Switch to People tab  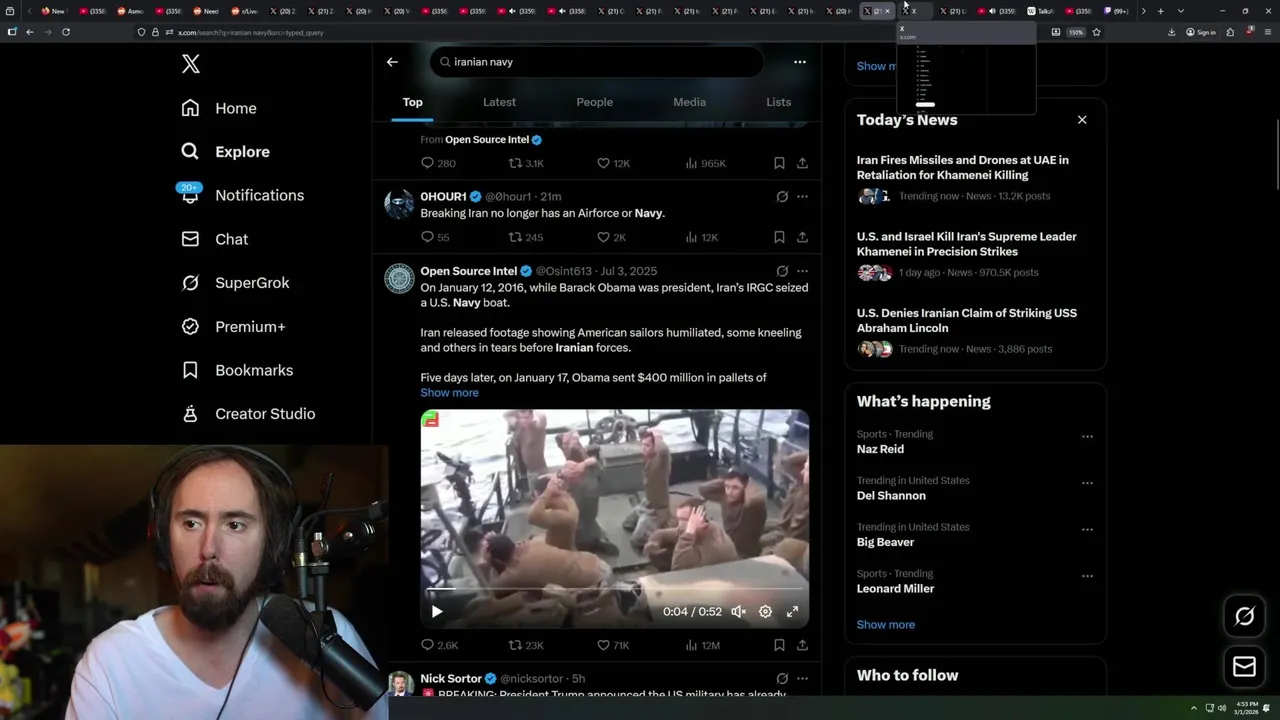pos(594,102)
